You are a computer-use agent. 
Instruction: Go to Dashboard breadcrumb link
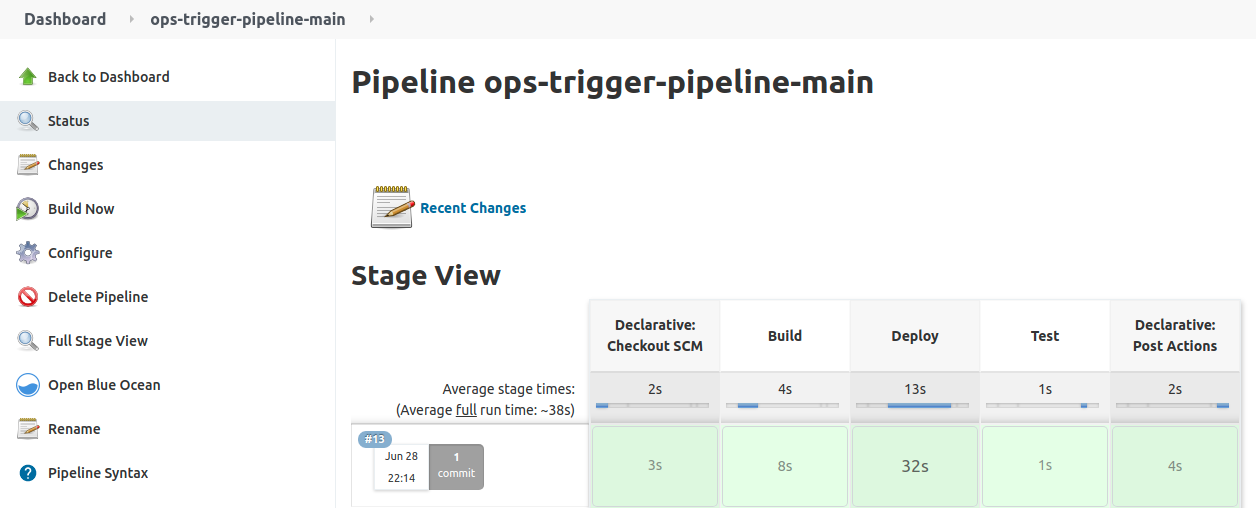click(x=65, y=19)
